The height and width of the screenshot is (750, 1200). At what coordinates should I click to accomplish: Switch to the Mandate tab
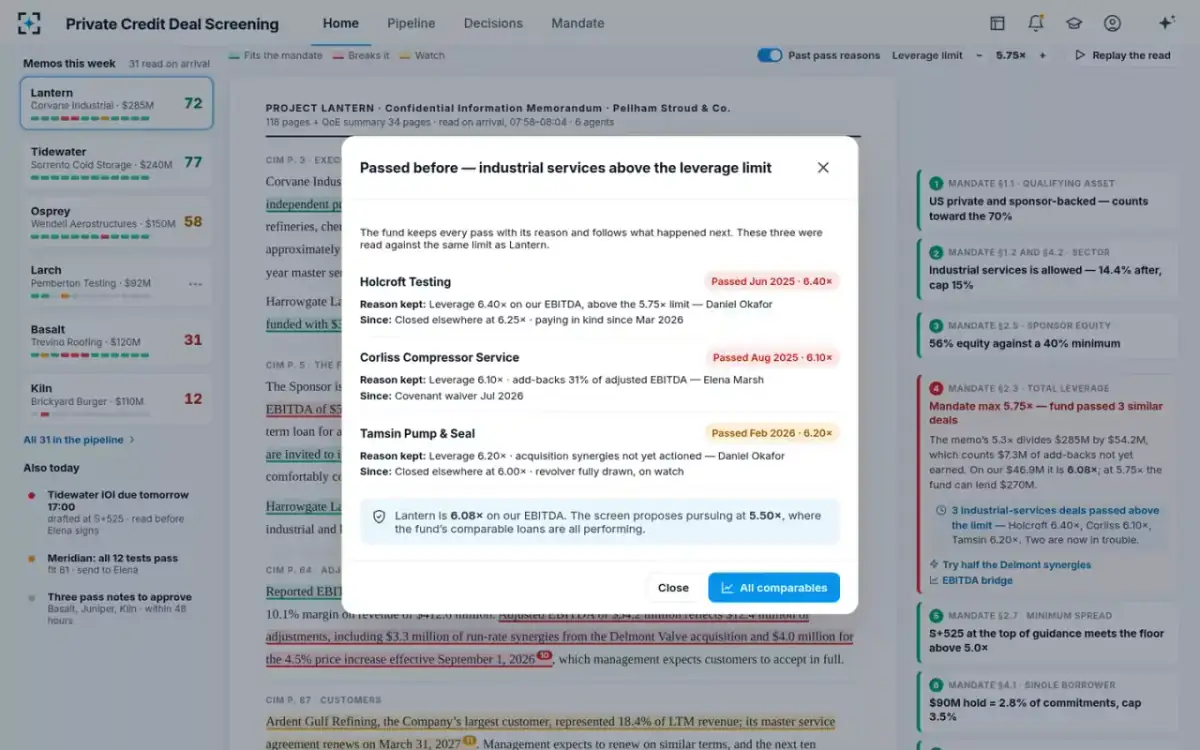[578, 23]
